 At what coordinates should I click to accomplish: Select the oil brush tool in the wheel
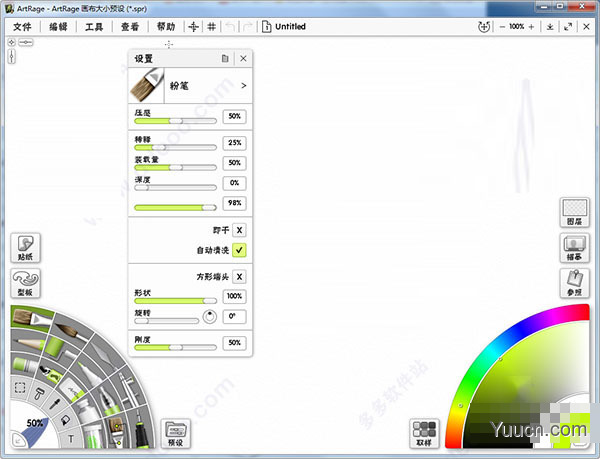click(31, 319)
